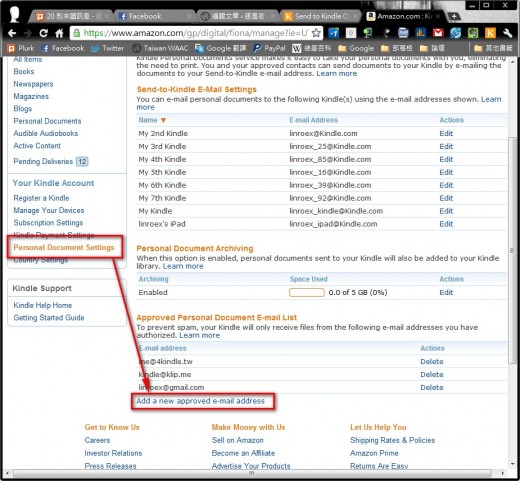Switch to the Send to Kindle tab
Screen dimensions: 520x481
point(321,16)
